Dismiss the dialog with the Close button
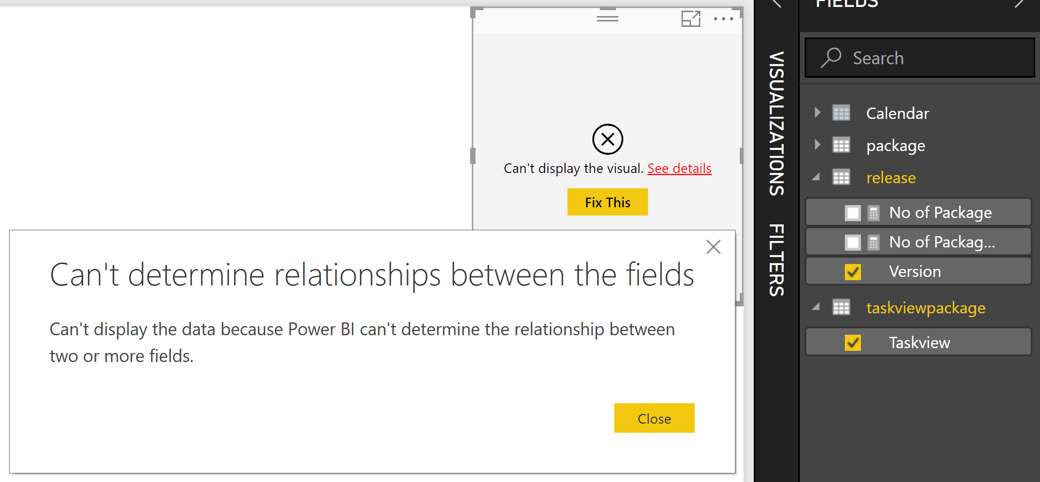The width and height of the screenshot is (1040, 482). coord(654,418)
